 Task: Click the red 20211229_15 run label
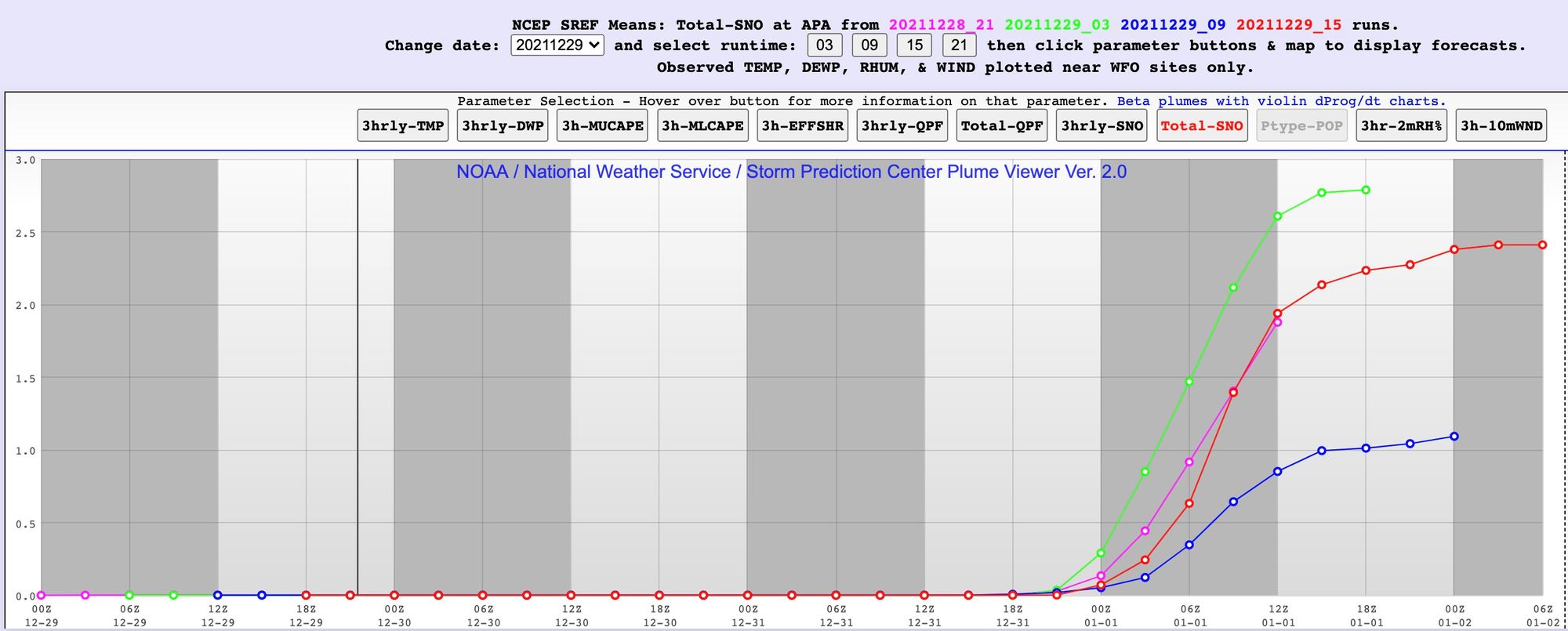[1289, 24]
